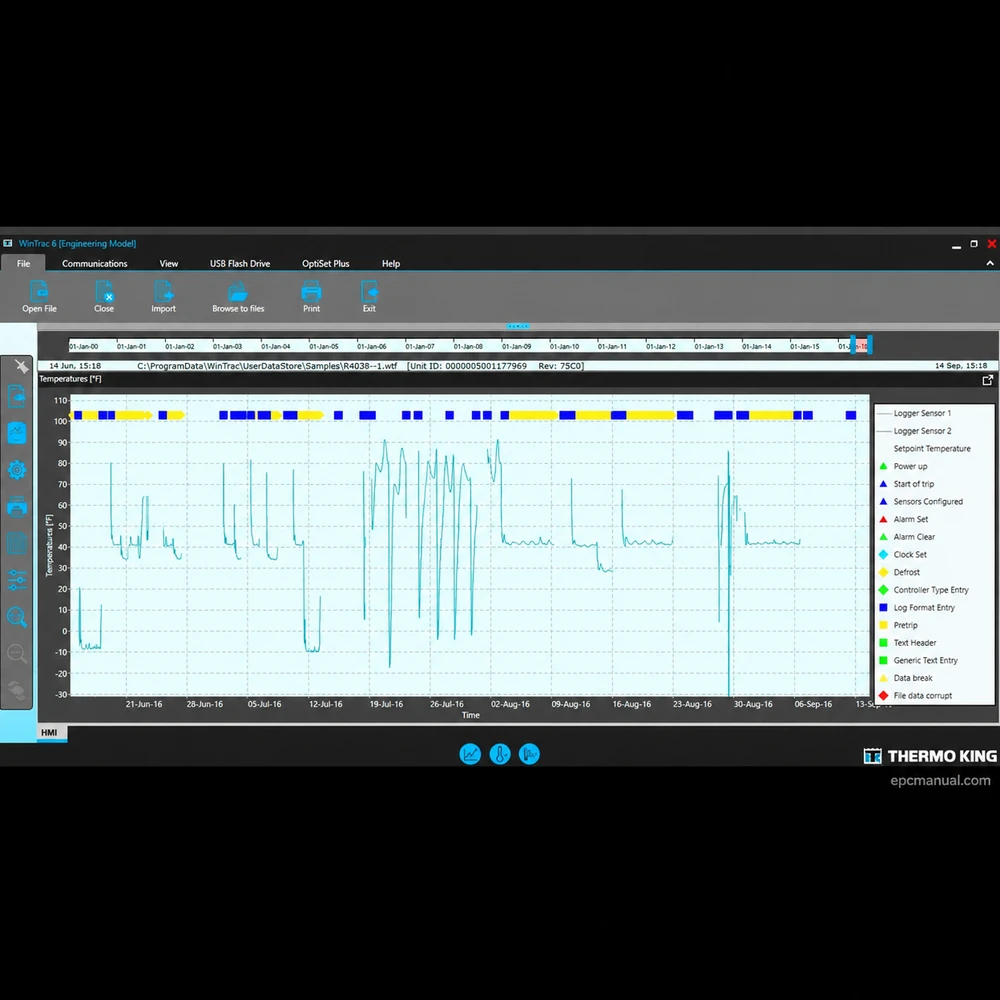The width and height of the screenshot is (1000, 1000).
Task: Toggle Setpoint Temperature in the legend
Action: [x=932, y=449]
